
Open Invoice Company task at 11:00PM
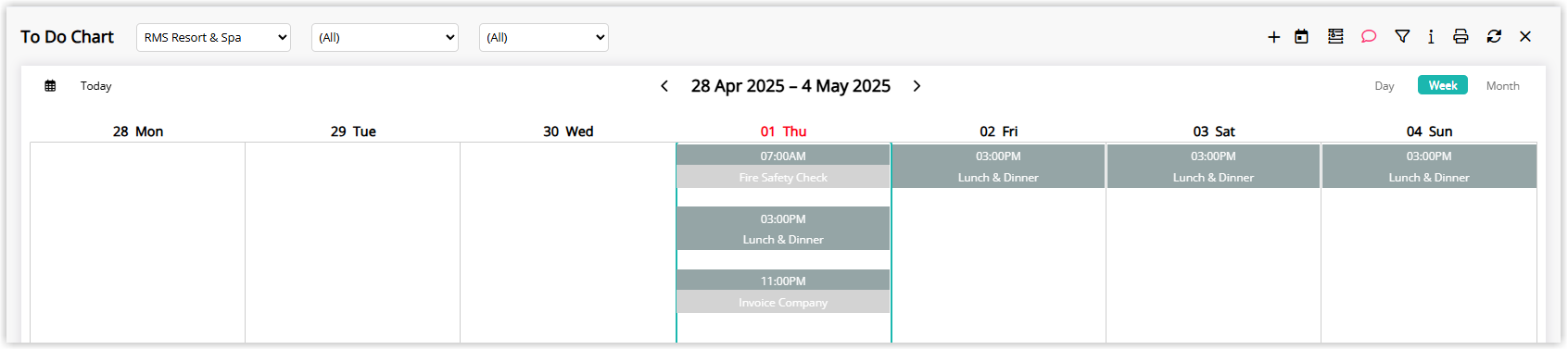783,292
